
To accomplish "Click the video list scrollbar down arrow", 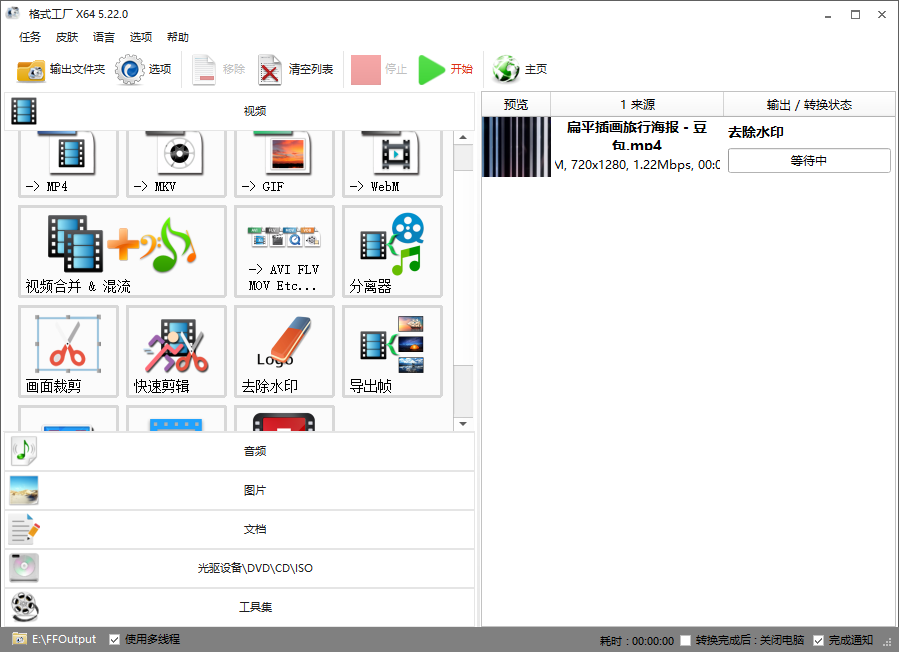I will 463,424.
